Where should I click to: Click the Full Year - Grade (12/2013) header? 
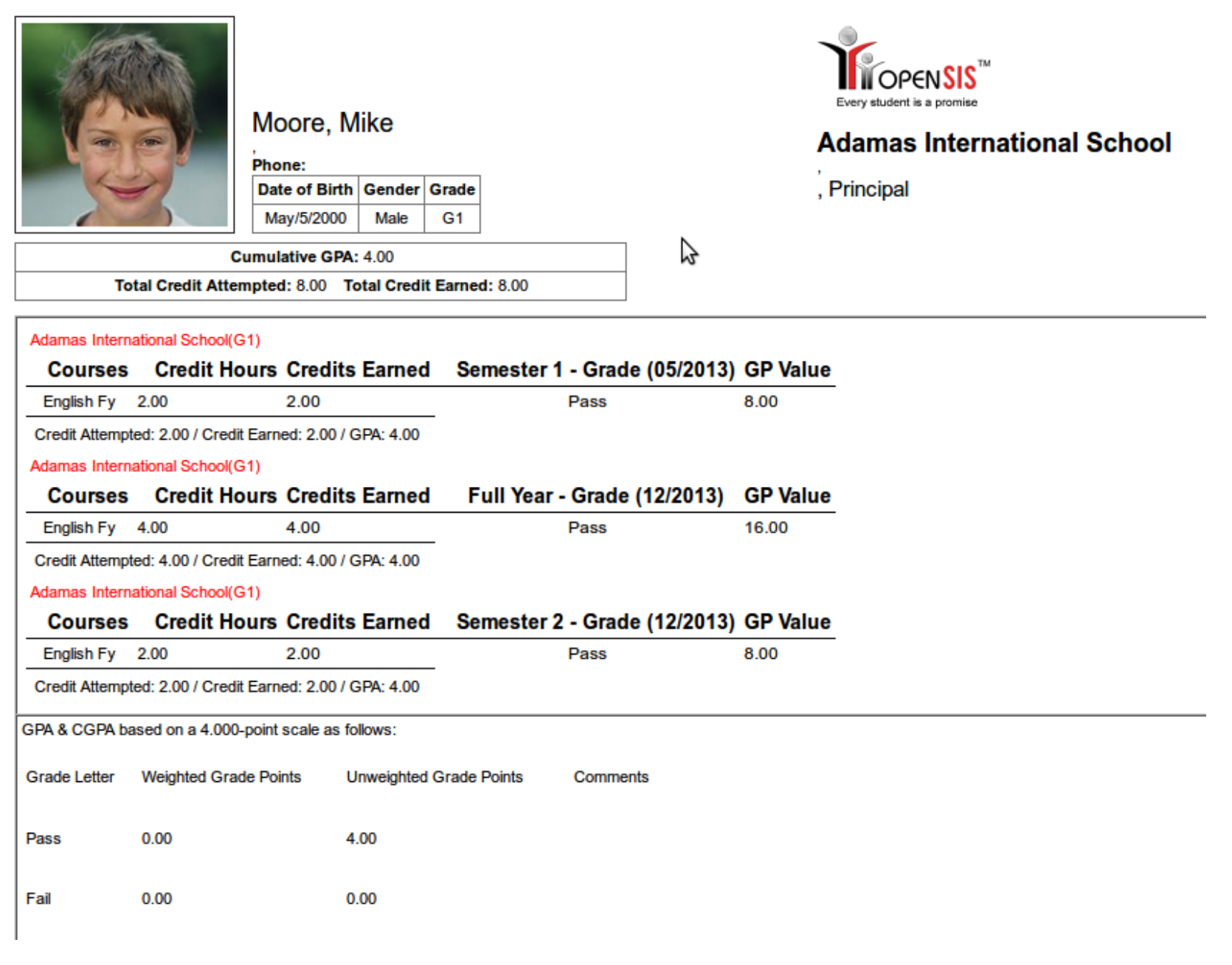[x=595, y=496]
